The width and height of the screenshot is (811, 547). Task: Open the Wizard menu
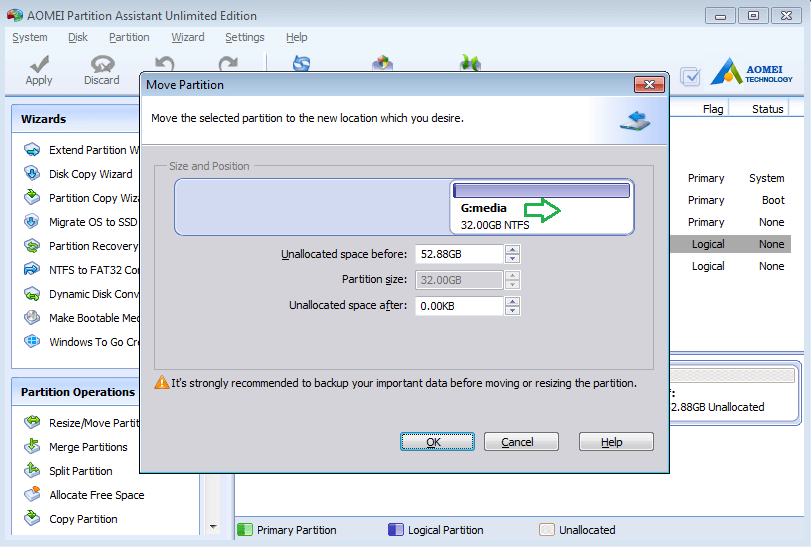[x=188, y=37]
